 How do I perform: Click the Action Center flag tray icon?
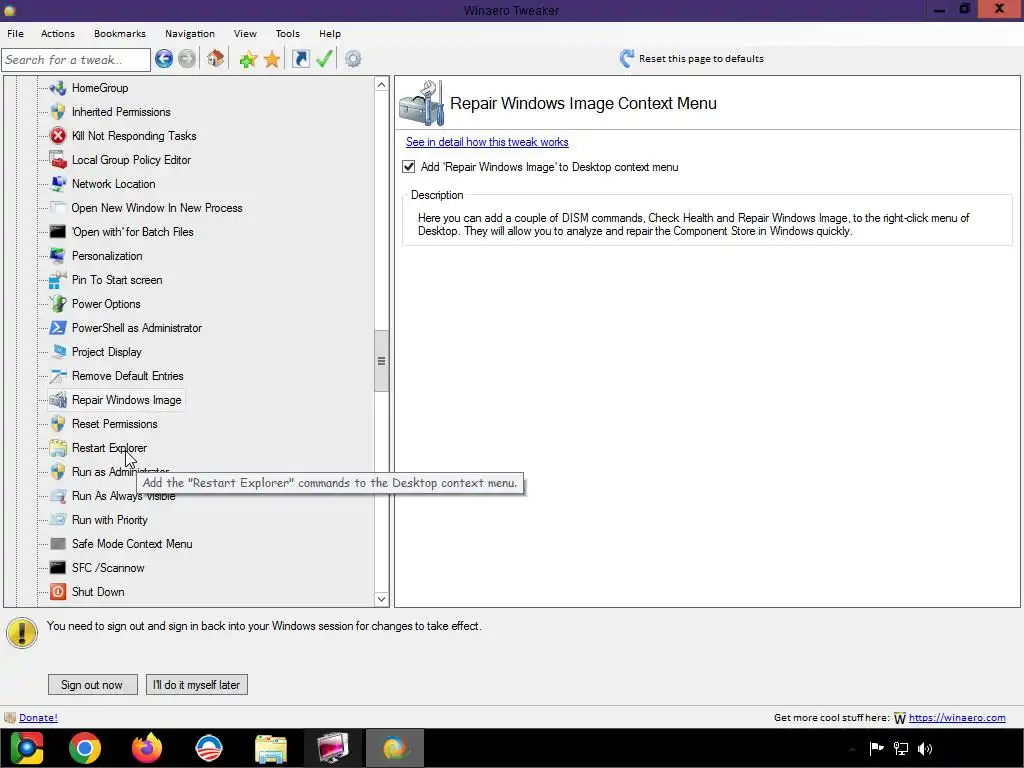[876, 748]
